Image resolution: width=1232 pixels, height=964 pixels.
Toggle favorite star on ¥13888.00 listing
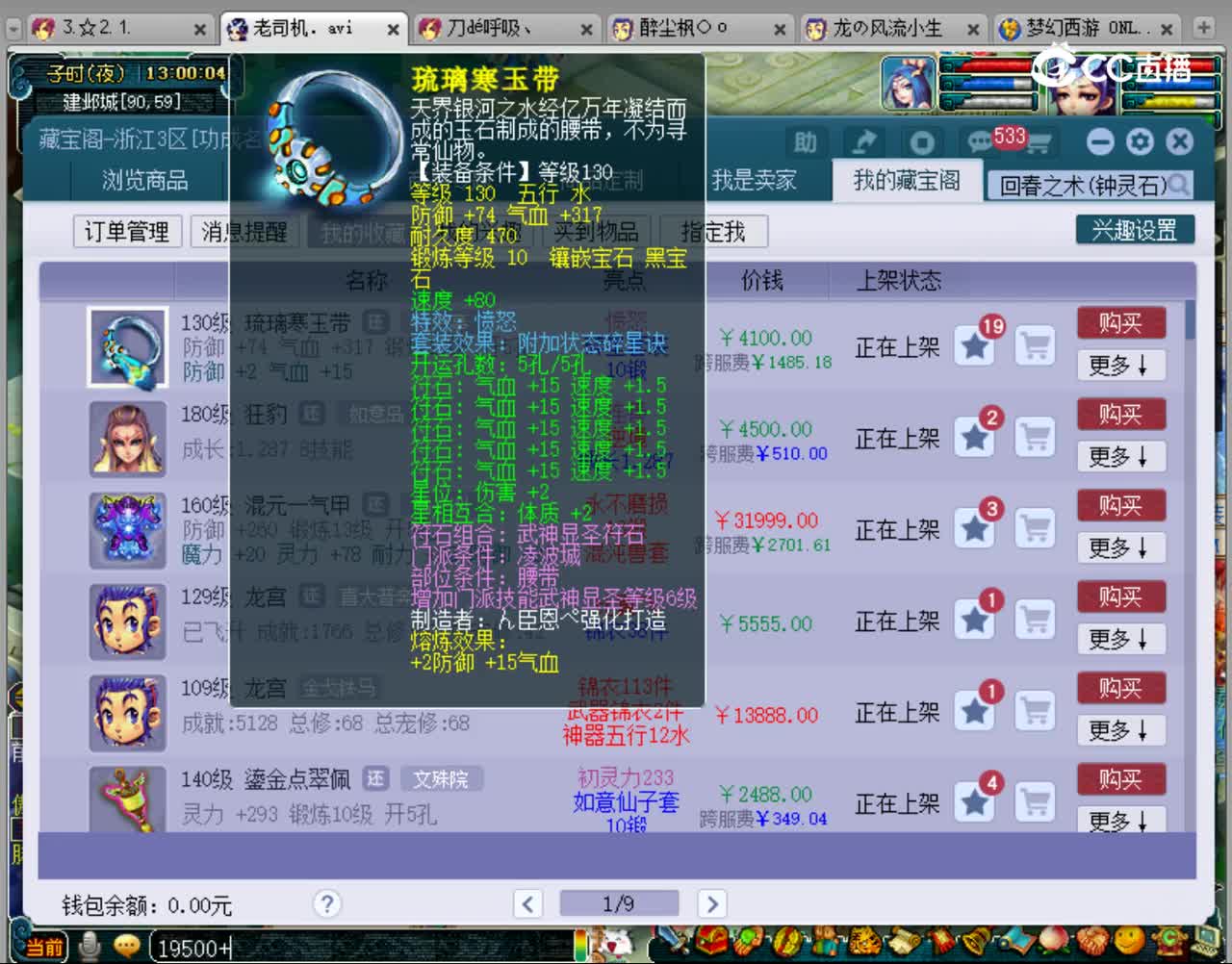(x=975, y=711)
